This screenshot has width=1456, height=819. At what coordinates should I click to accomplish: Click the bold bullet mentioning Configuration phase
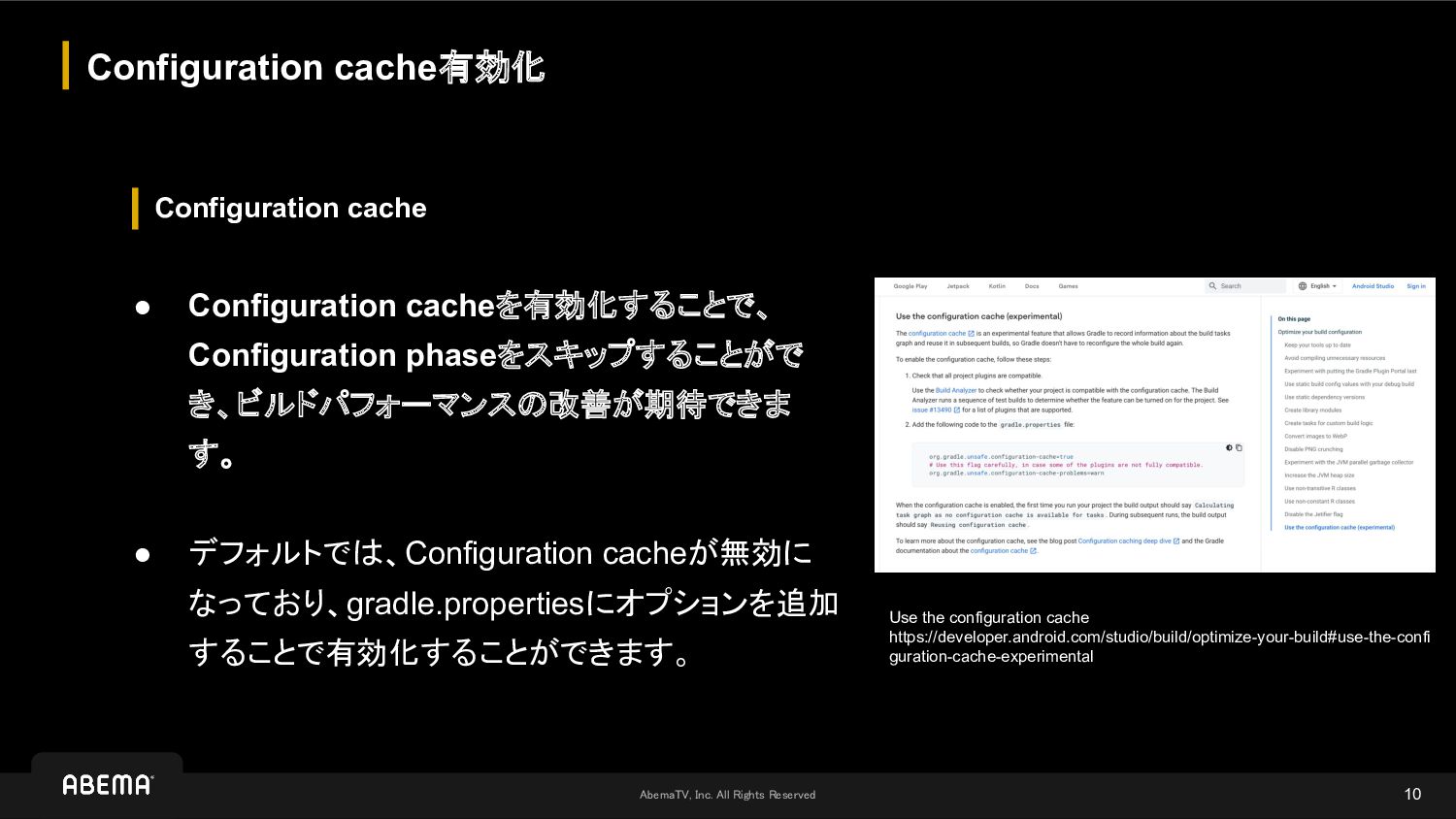495,379
